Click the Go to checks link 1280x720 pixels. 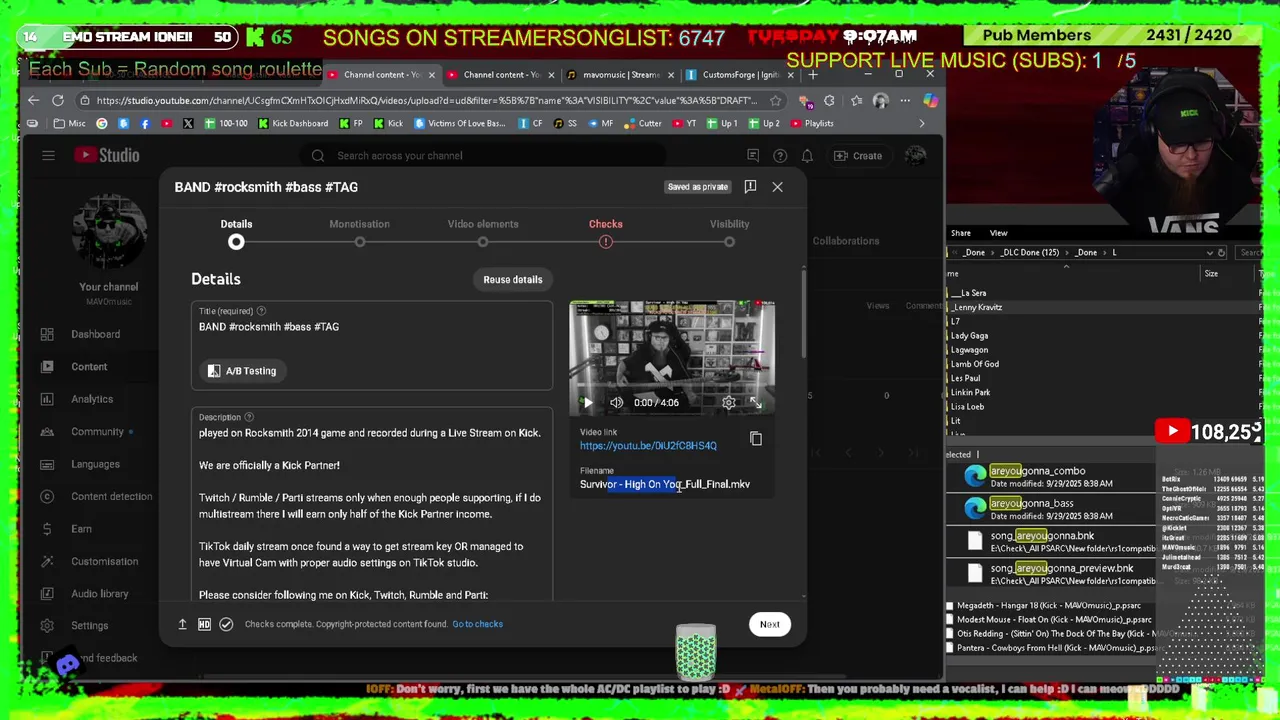pyautogui.click(x=477, y=624)
